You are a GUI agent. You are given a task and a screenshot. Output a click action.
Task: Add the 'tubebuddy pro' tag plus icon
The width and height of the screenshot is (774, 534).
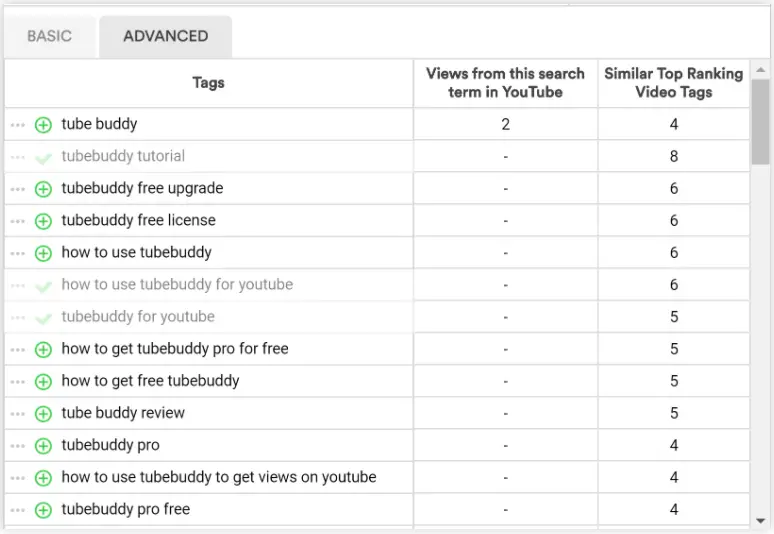(43, 445)
